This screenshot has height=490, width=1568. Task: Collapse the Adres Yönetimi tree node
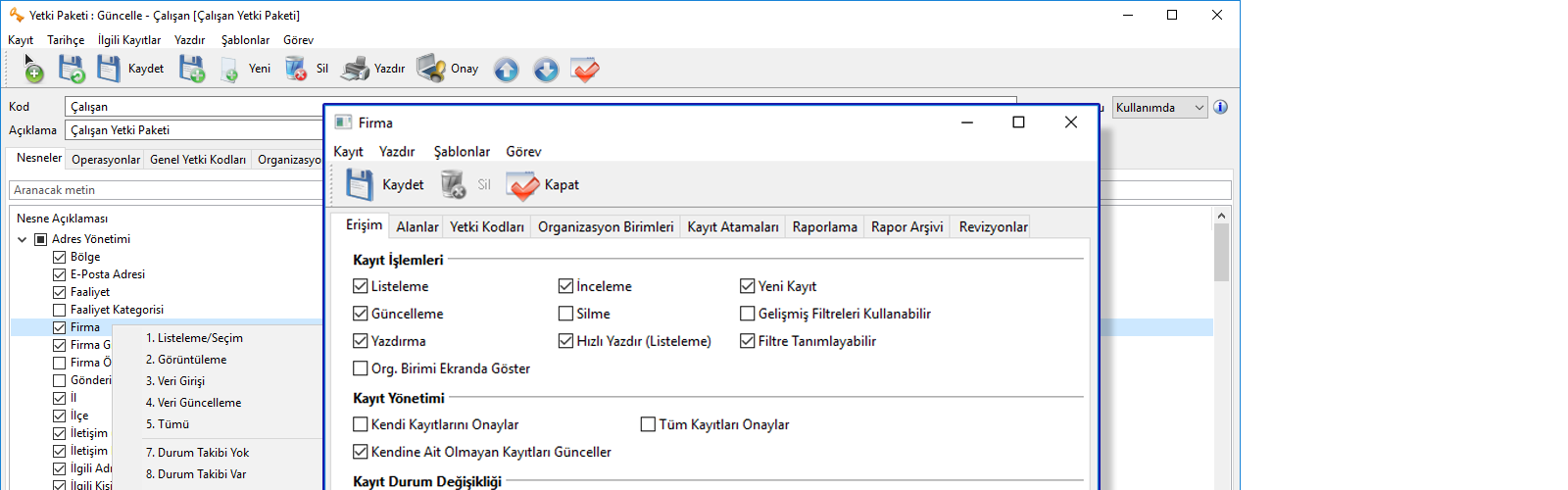click(x=23, y=239)
